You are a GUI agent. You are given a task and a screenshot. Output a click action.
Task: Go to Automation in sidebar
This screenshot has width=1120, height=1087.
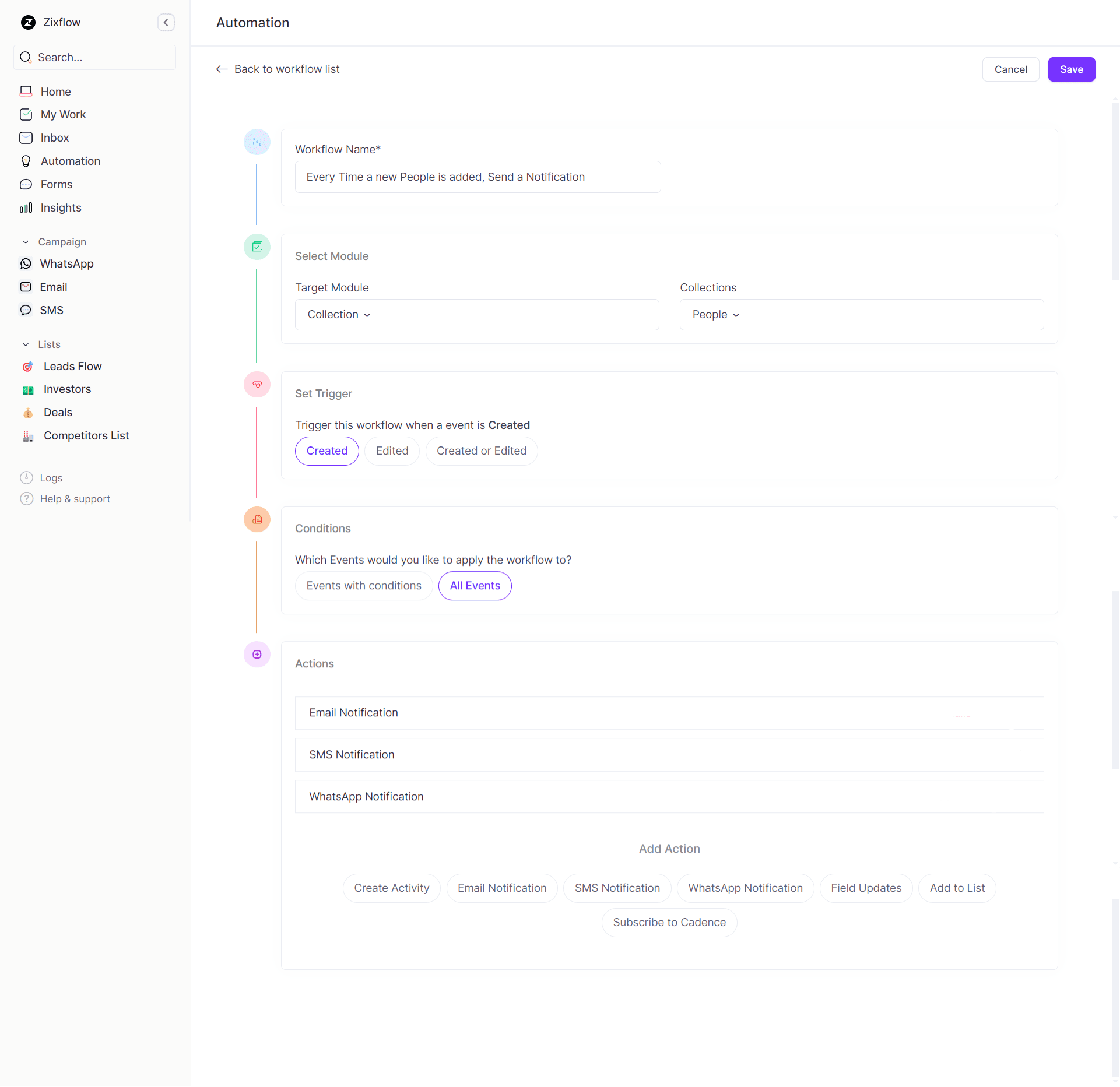click(70, 161)
